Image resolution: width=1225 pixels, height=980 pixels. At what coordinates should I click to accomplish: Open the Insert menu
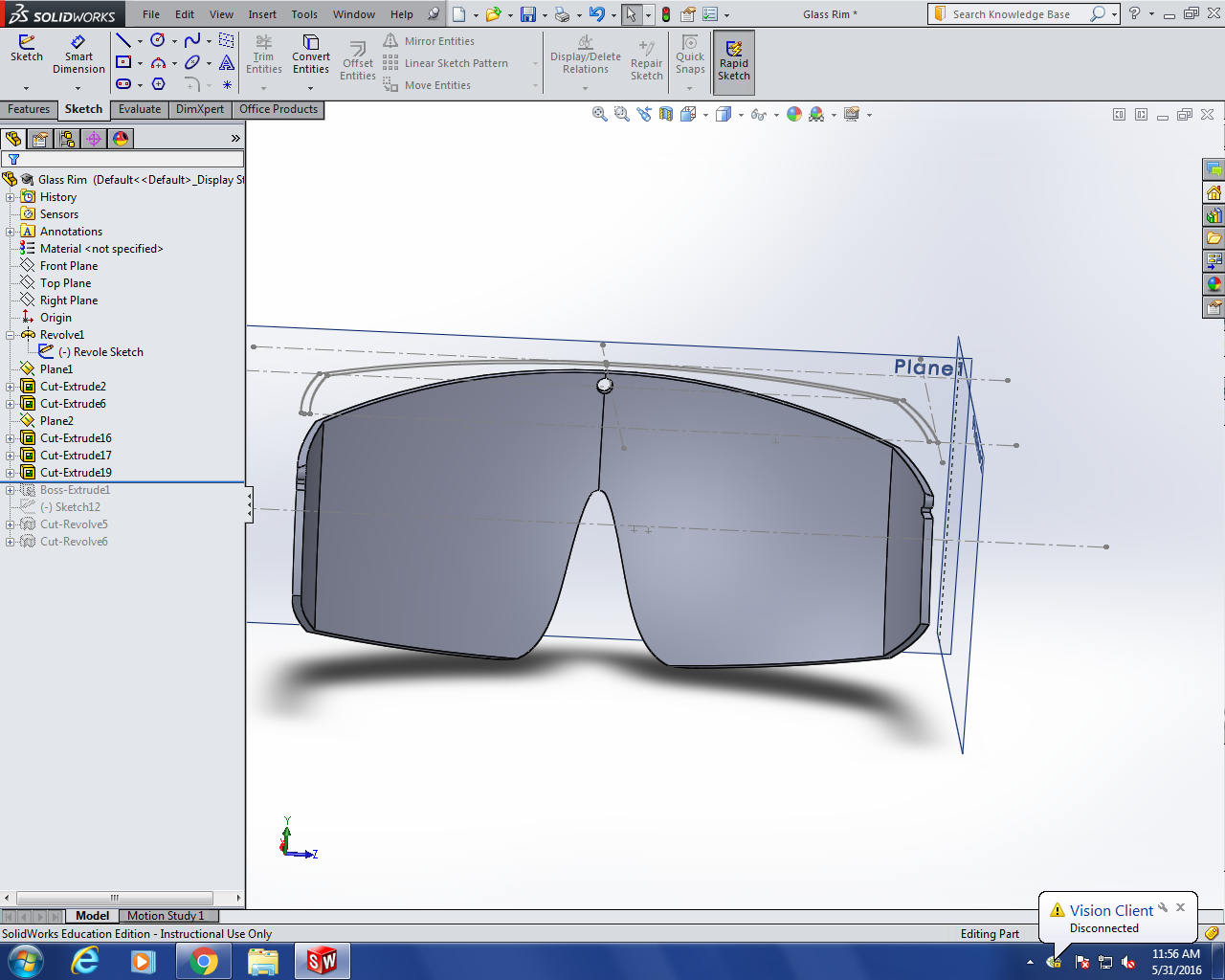point(262,14)
